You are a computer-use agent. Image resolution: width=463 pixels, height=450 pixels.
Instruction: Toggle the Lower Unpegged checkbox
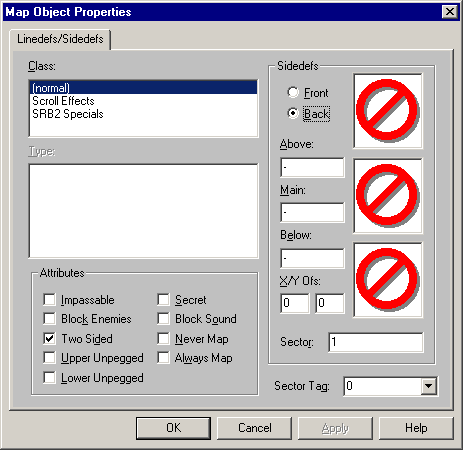coord(49,378)
